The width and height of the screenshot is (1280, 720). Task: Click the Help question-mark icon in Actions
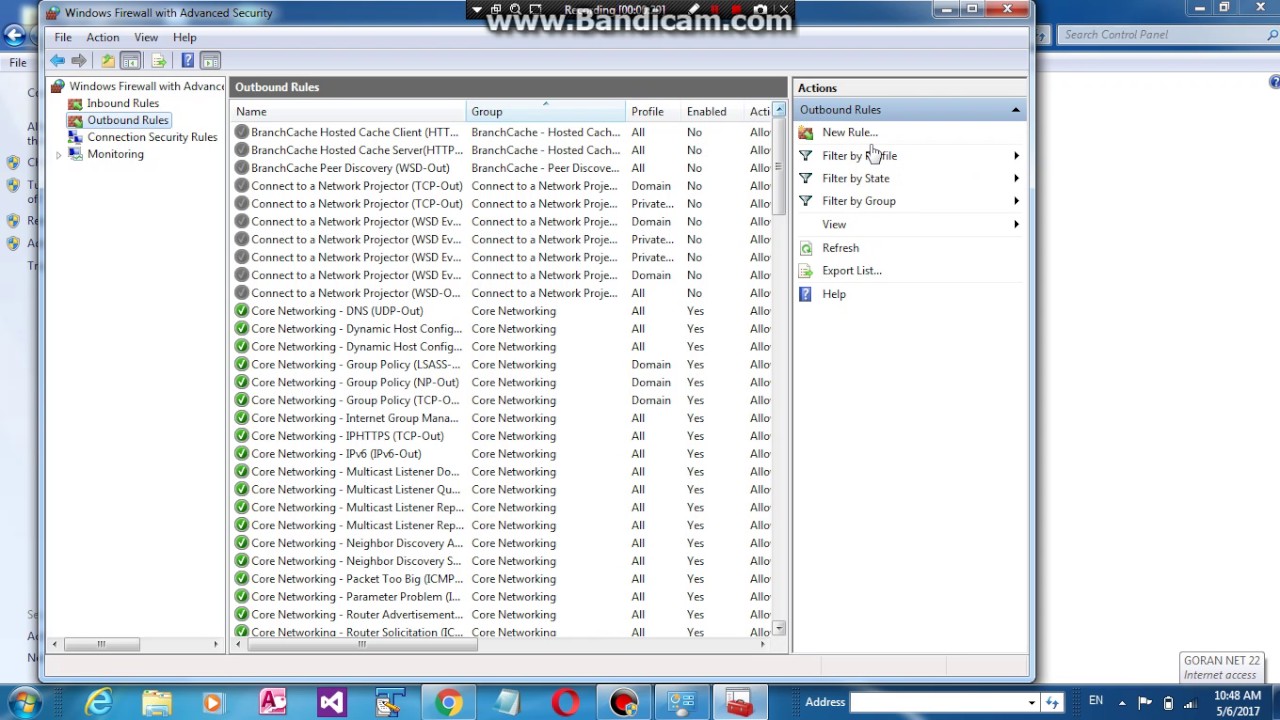pyautogui.click(x=806, y=294)
